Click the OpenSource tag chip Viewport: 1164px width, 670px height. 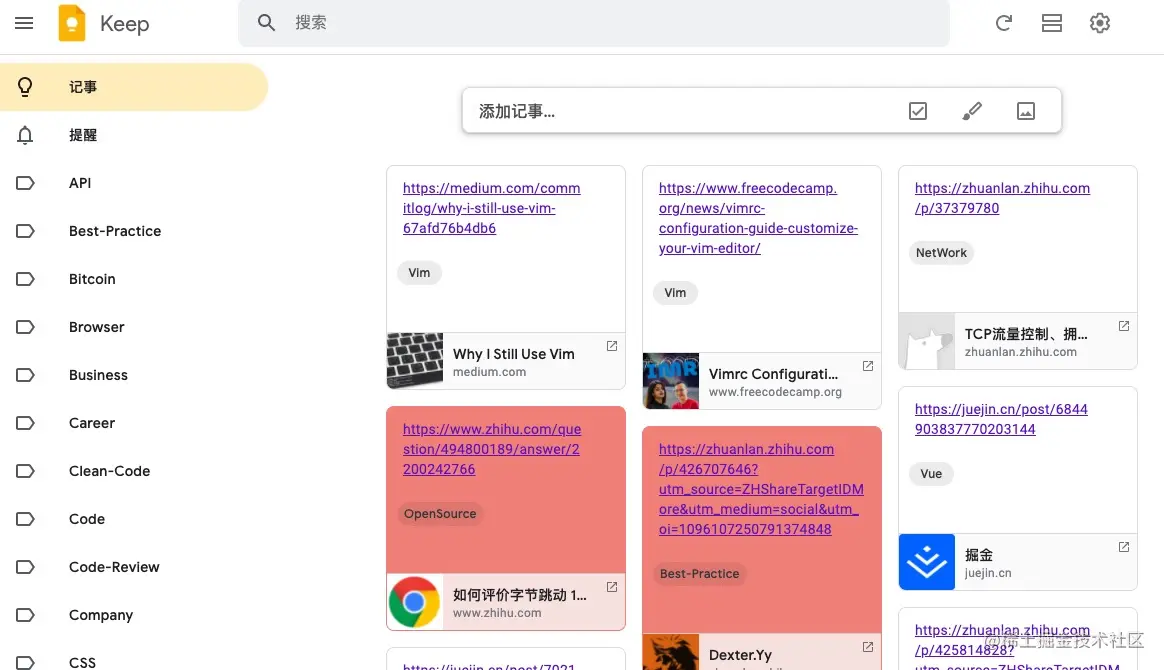point(440,513)
